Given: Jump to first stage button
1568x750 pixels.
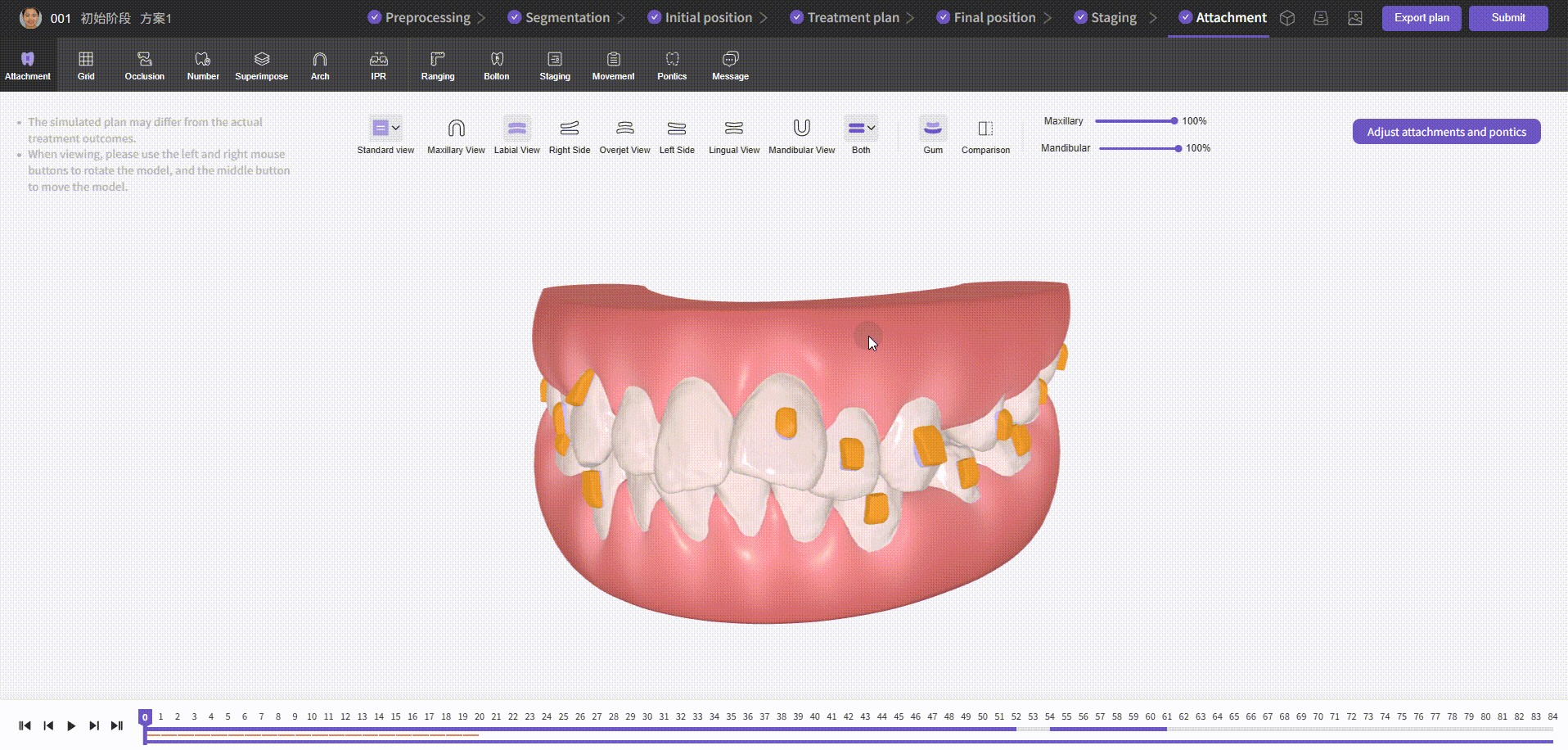Looking at the screenshot, I should coord(25,725).
